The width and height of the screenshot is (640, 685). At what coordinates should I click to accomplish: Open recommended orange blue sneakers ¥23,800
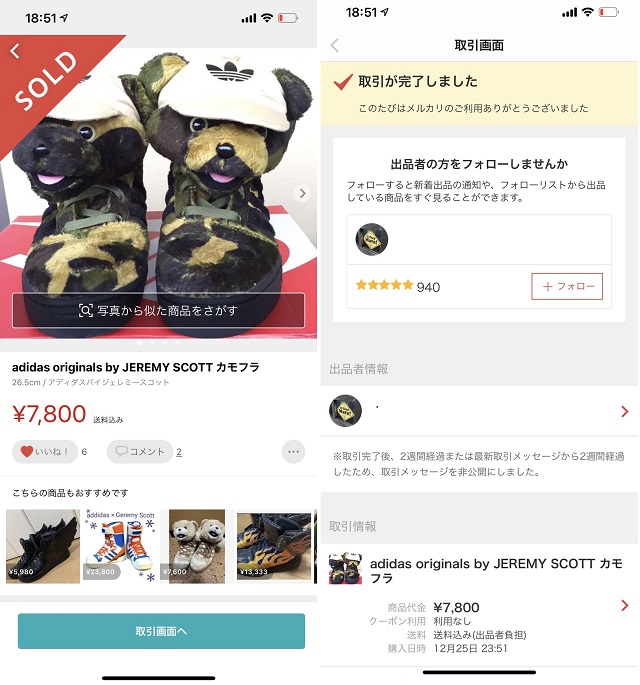point(120,546)
